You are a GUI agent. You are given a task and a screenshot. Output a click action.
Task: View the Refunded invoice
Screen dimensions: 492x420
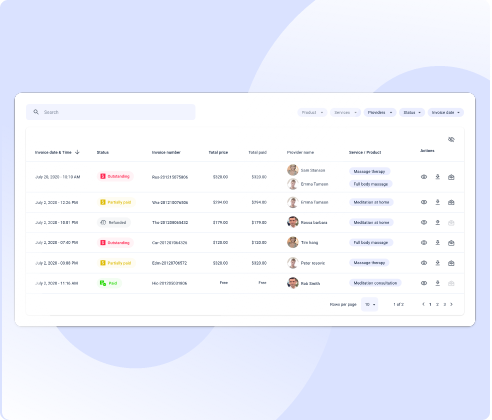pyautogui.click(x=424, y=222)
